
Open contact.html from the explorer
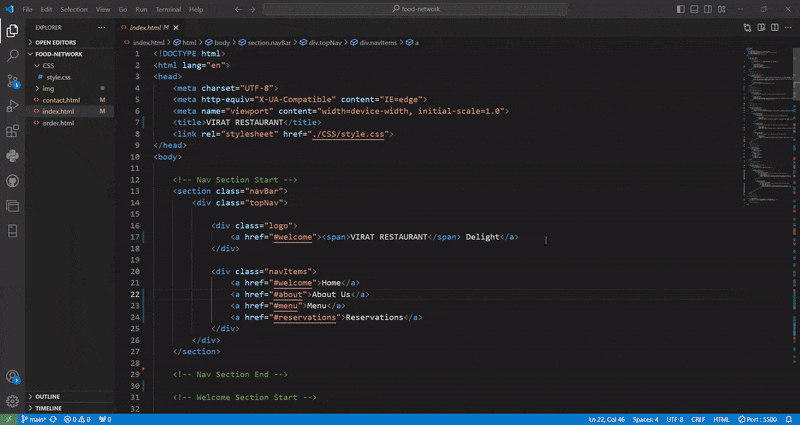61,101
